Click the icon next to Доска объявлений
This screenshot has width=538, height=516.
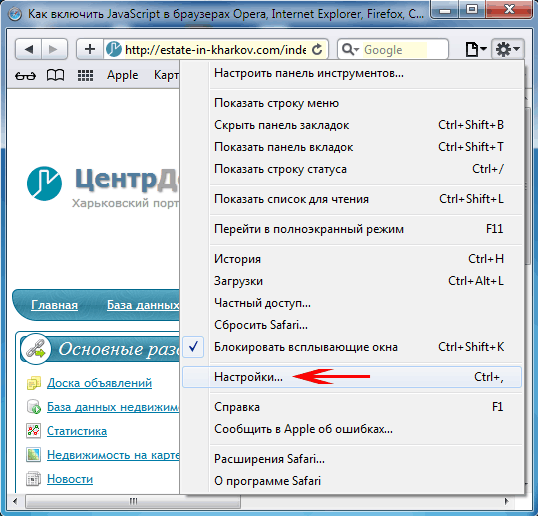point(34,383)
